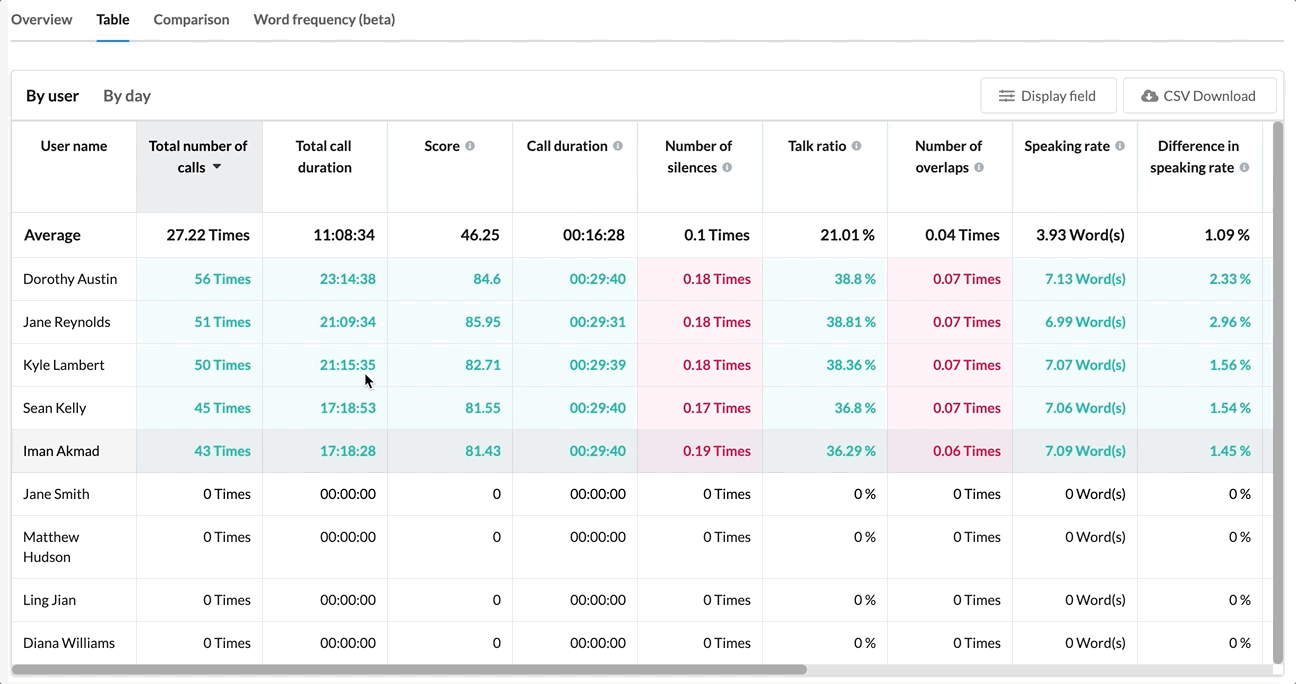The image size is (1296, 684).
Task: Download the table as CSV
Action: pos(1199,95)
